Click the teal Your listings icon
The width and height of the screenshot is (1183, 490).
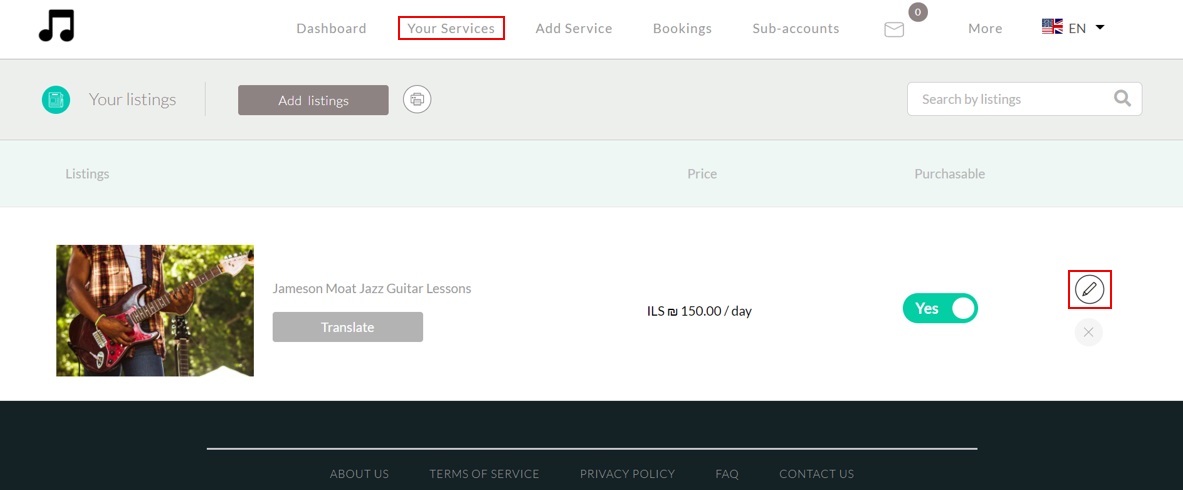click(x=56, y=100)
